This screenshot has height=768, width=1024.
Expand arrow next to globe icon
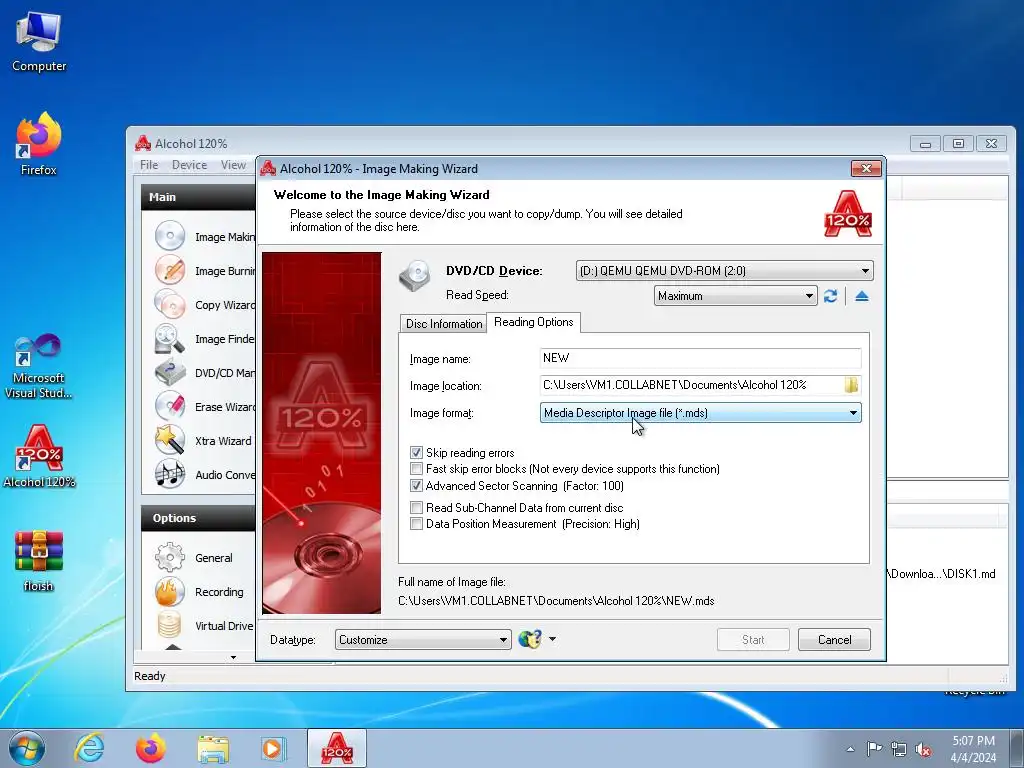coord(552,639)
